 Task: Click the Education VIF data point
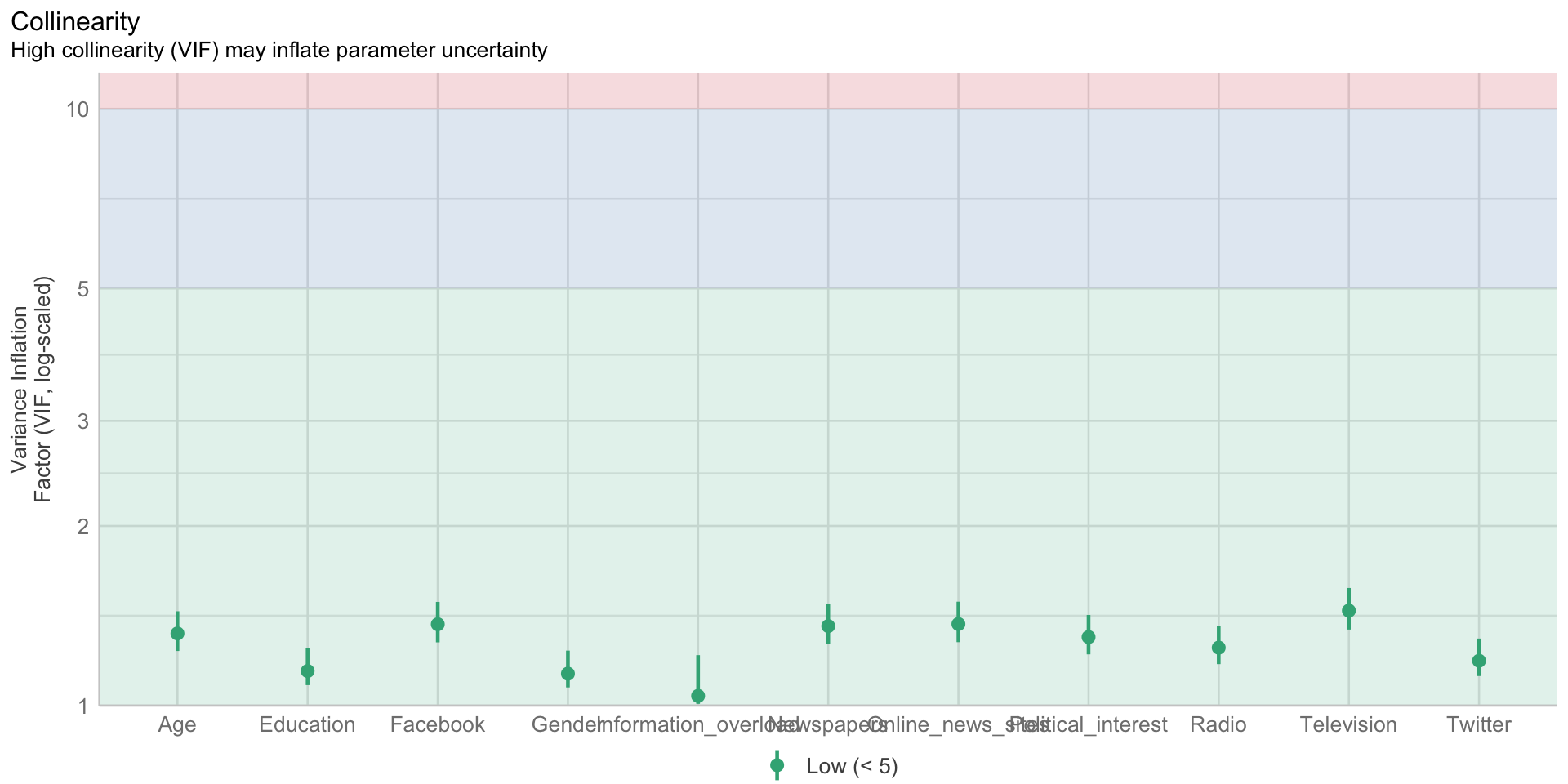(x=308, y=670)
